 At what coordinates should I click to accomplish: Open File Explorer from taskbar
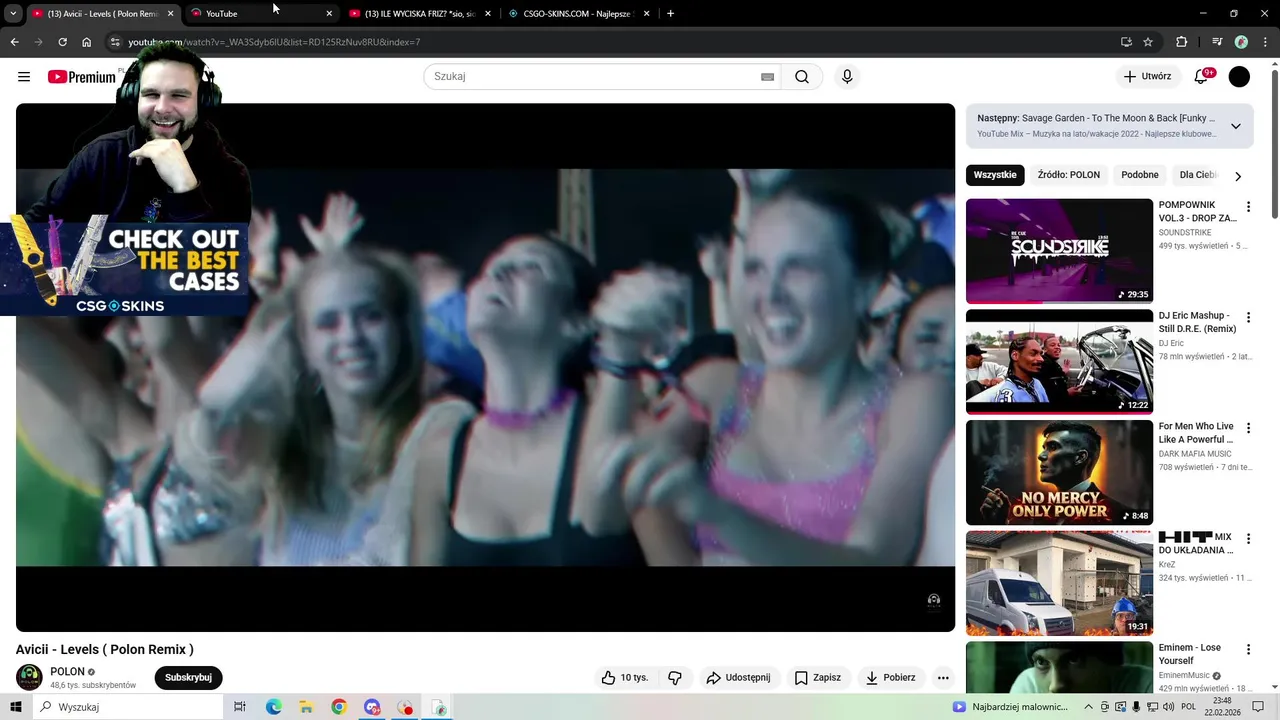pos(306,707)
